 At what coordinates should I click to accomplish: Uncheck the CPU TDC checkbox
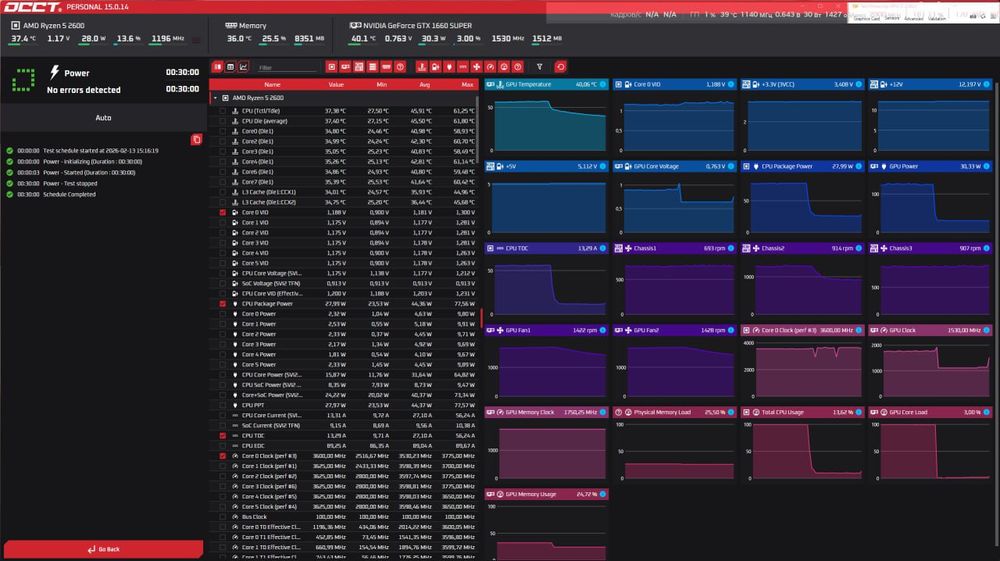[x=223, y=436]
